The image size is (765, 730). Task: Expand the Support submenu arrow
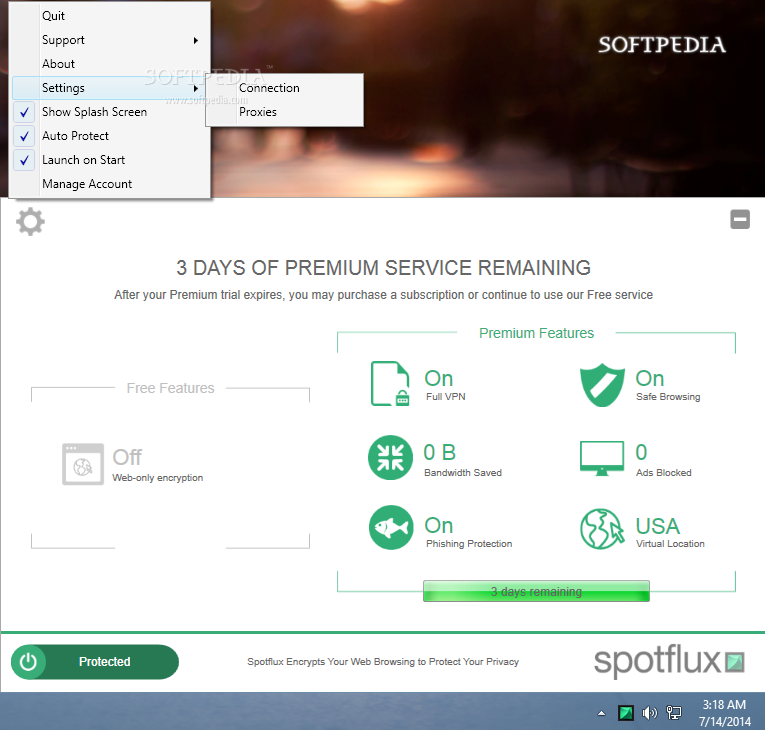click(196, 40)
